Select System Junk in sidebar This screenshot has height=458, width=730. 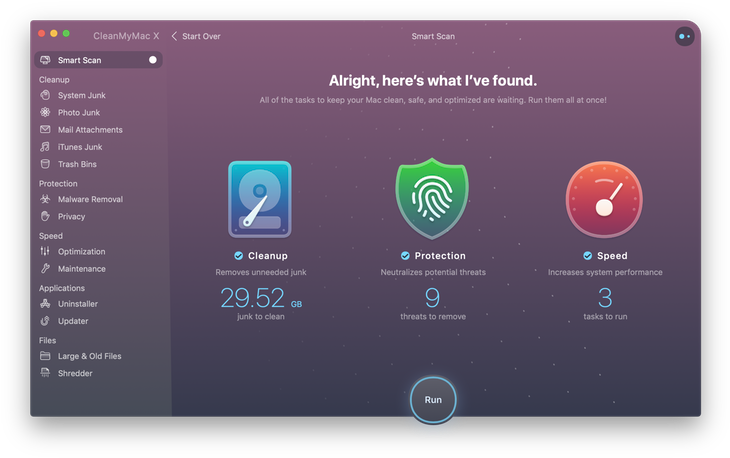pyautogui.click(x=81, y=95)
